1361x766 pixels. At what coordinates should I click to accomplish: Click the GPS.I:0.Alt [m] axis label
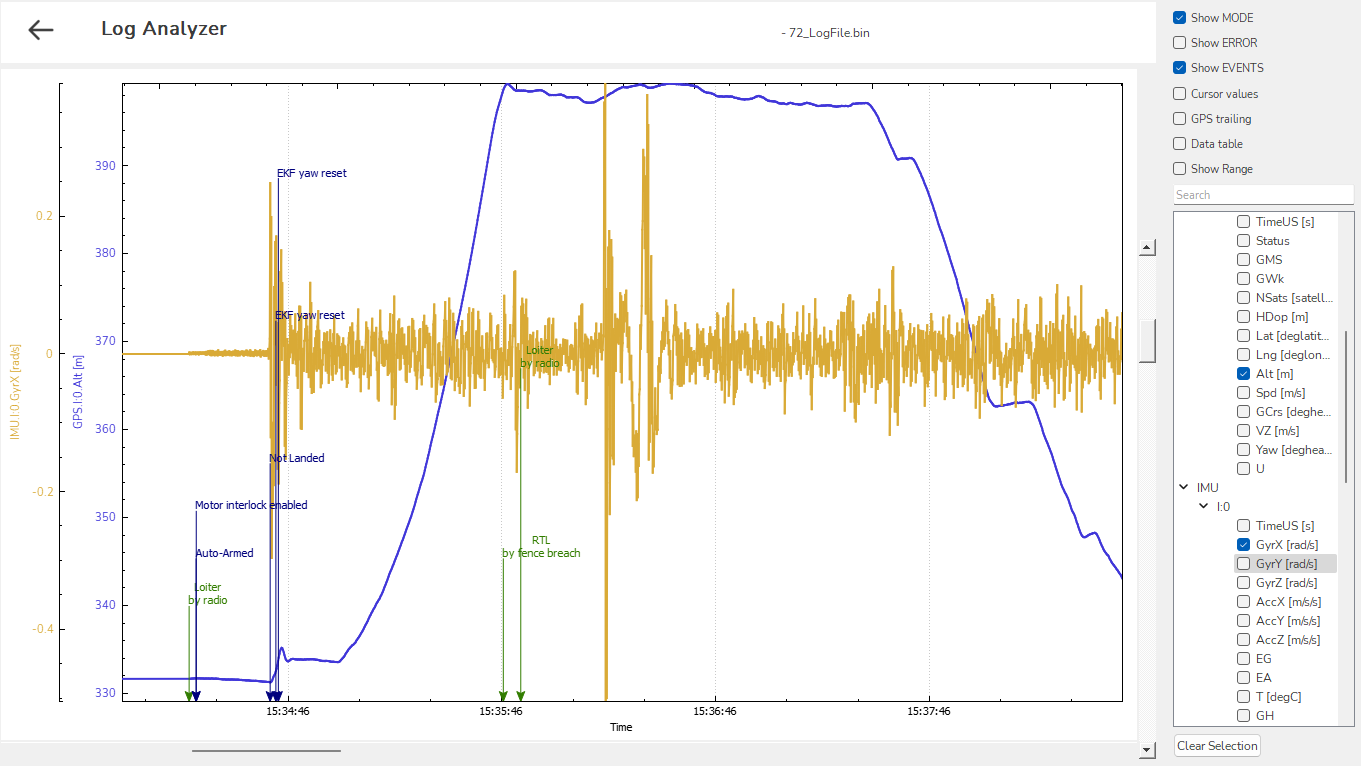click(78, 390)
